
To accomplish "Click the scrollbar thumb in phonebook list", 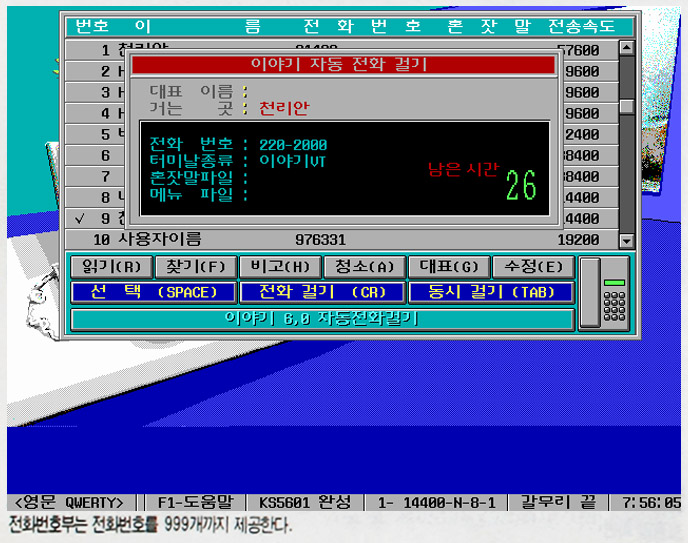I will tap(627, 106).
